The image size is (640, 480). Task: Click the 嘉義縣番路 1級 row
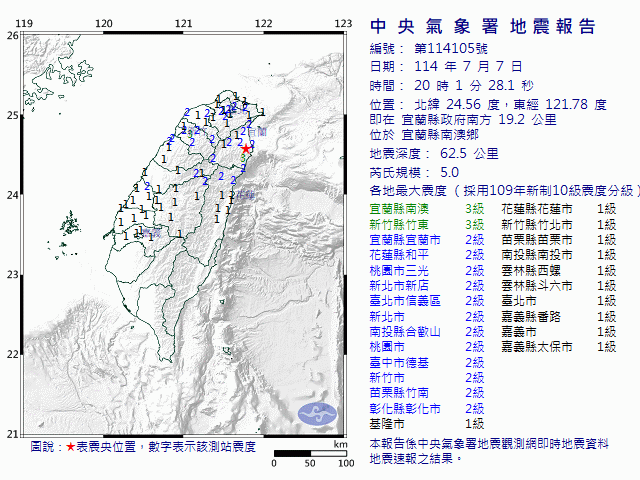pyautogui.click(x=558, y=316)
